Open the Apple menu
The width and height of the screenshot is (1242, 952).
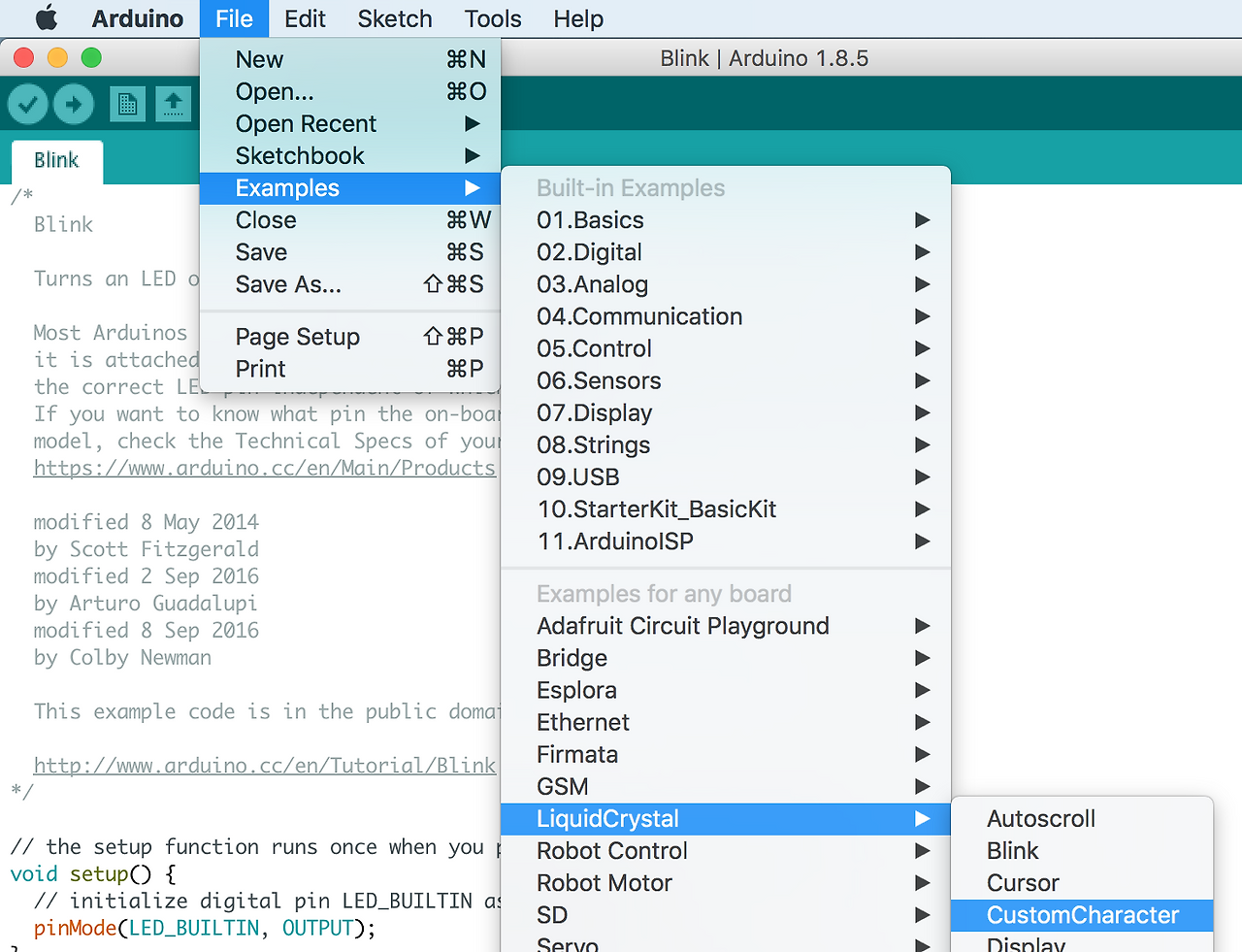tap(46, 18)
